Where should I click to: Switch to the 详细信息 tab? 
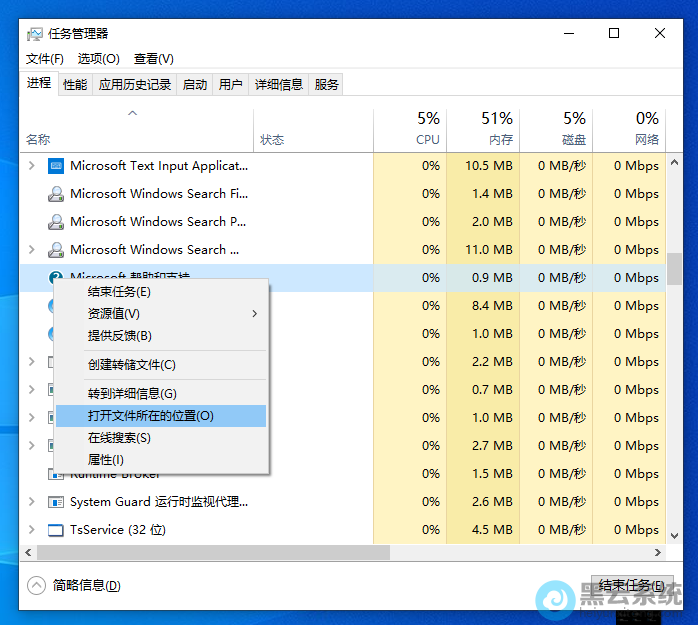click(x=279, y=85)
